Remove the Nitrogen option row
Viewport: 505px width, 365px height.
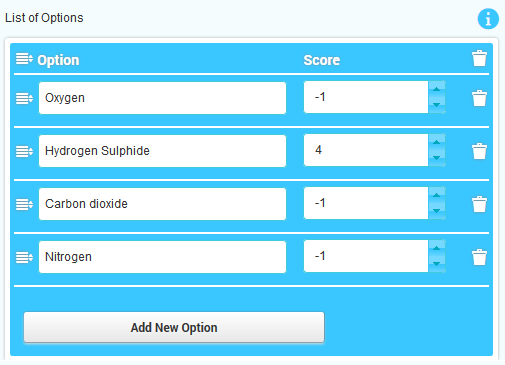479,257
